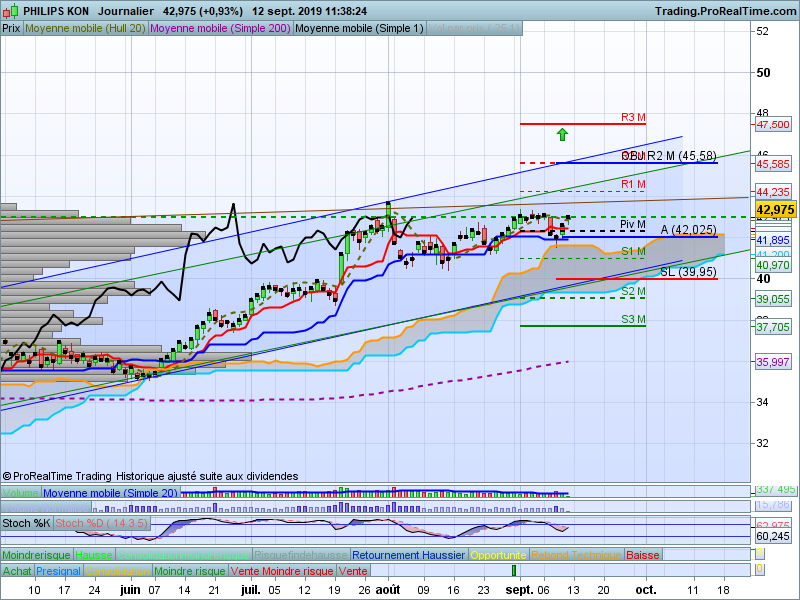This screenshot has width=800, height=600.
Task: Toggle Moyenne mobile (Simple 1) indicator
Action: click(x=359, y=29)
